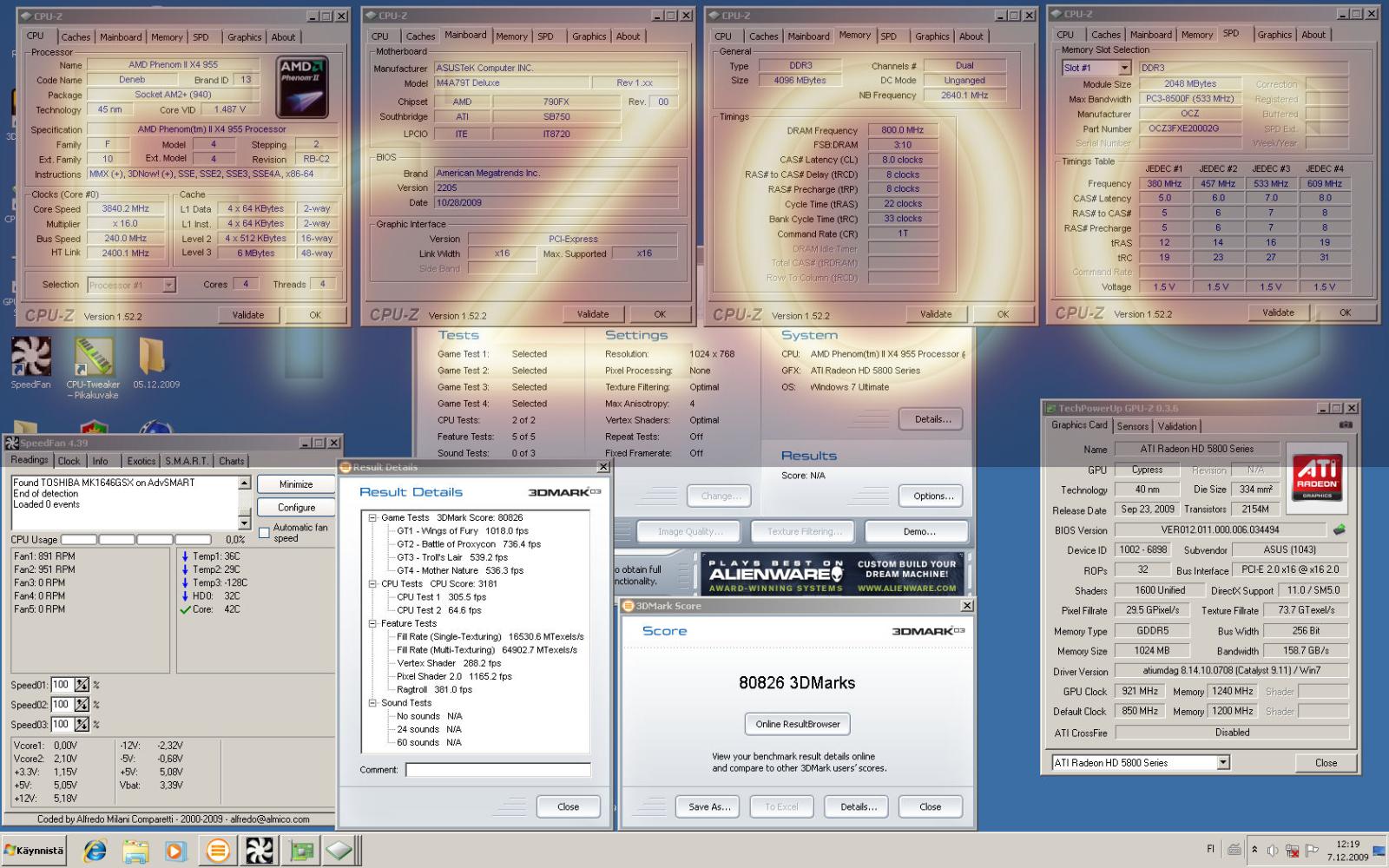Click the GPU-Z Close button
The image size is (1389, 868).
(1326, 763)
